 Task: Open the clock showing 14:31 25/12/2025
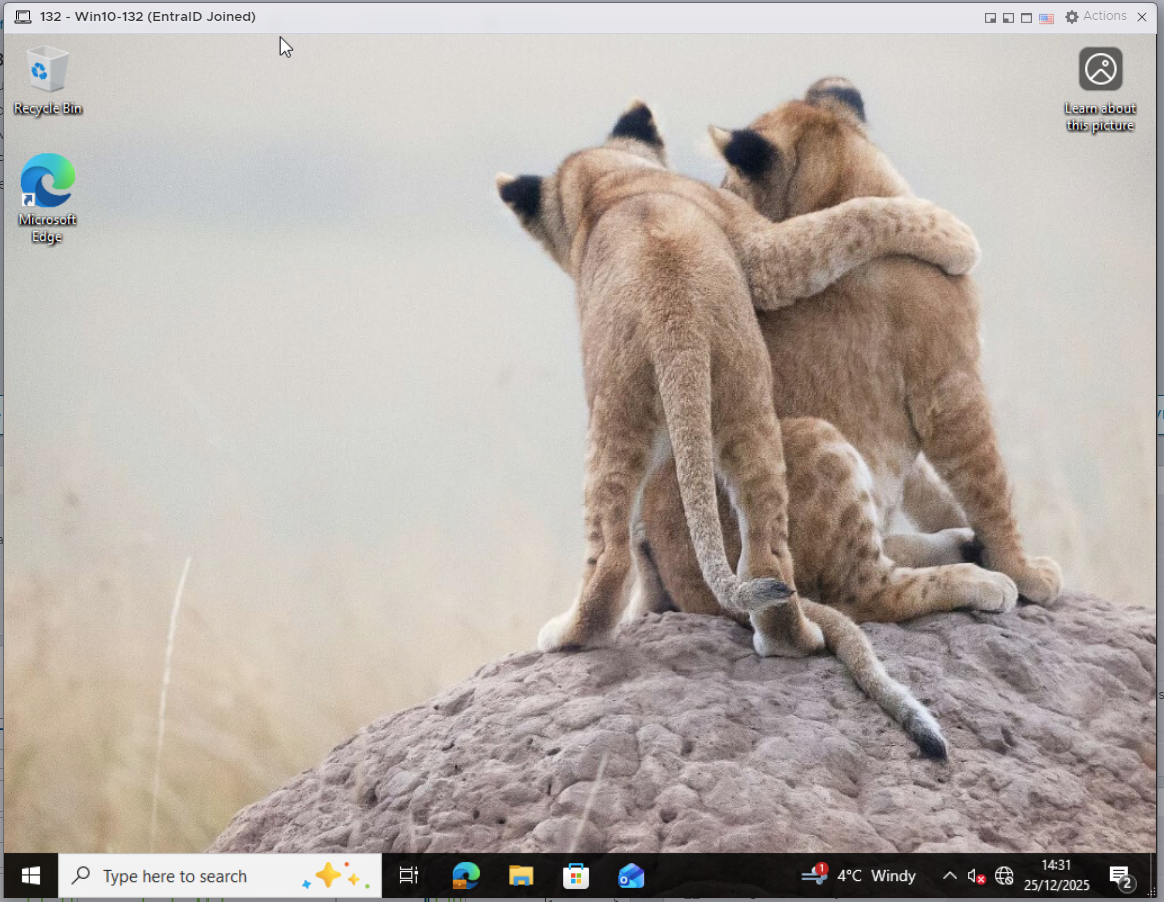1056,876
